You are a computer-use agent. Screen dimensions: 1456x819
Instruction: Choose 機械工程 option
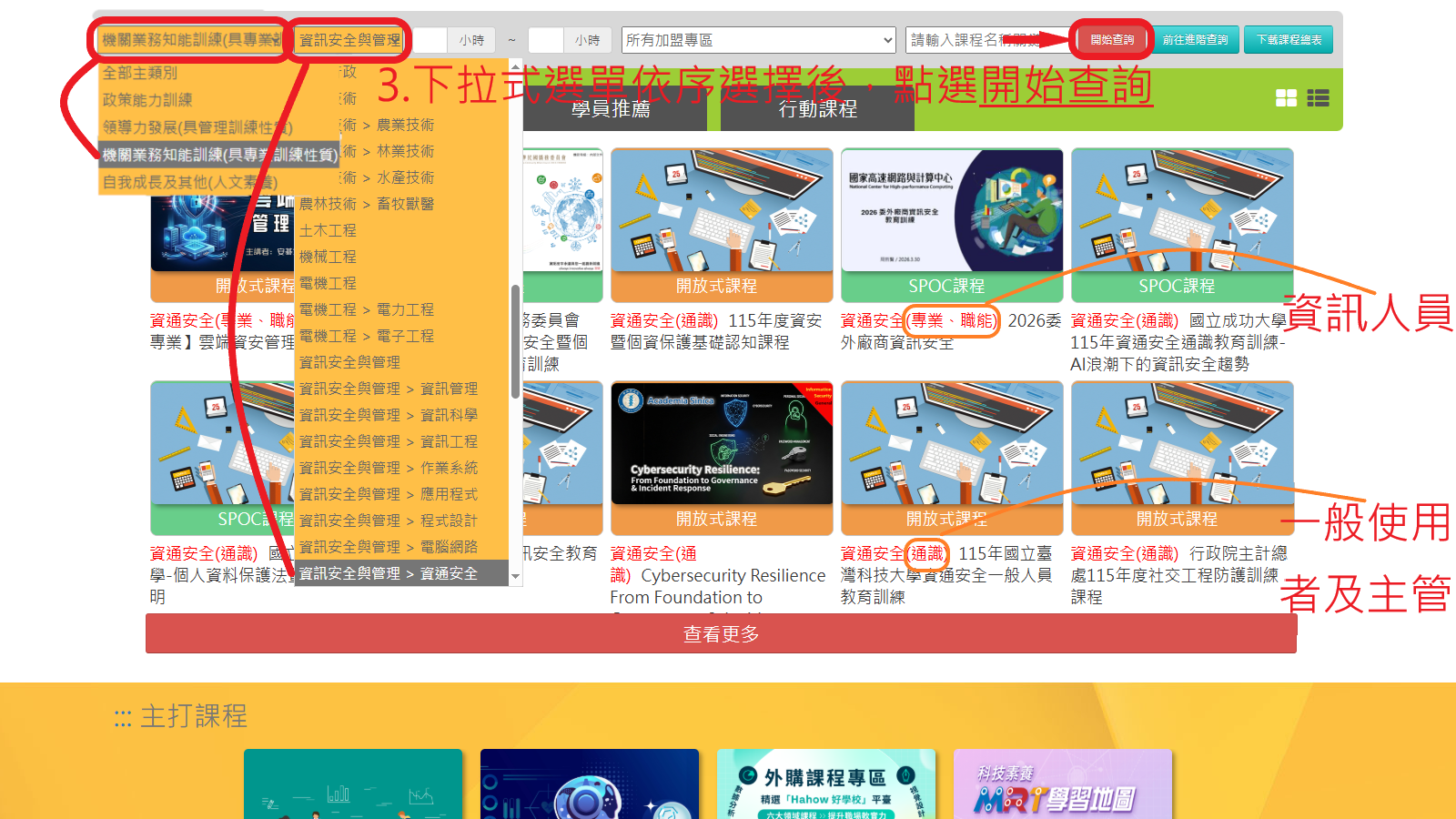pyautogui.click(x=401, y=257)
